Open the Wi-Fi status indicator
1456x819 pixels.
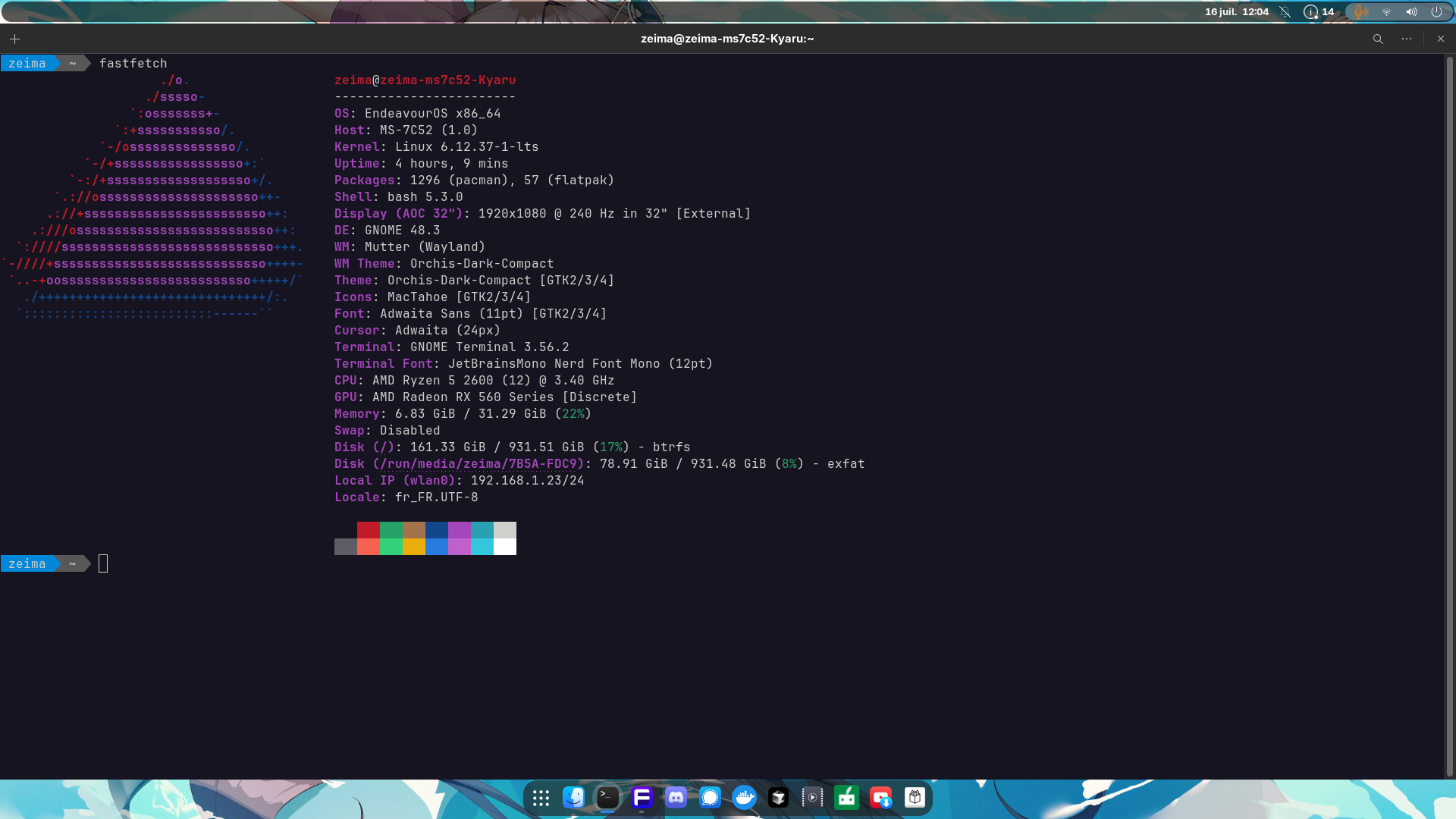click(1386, 11)
